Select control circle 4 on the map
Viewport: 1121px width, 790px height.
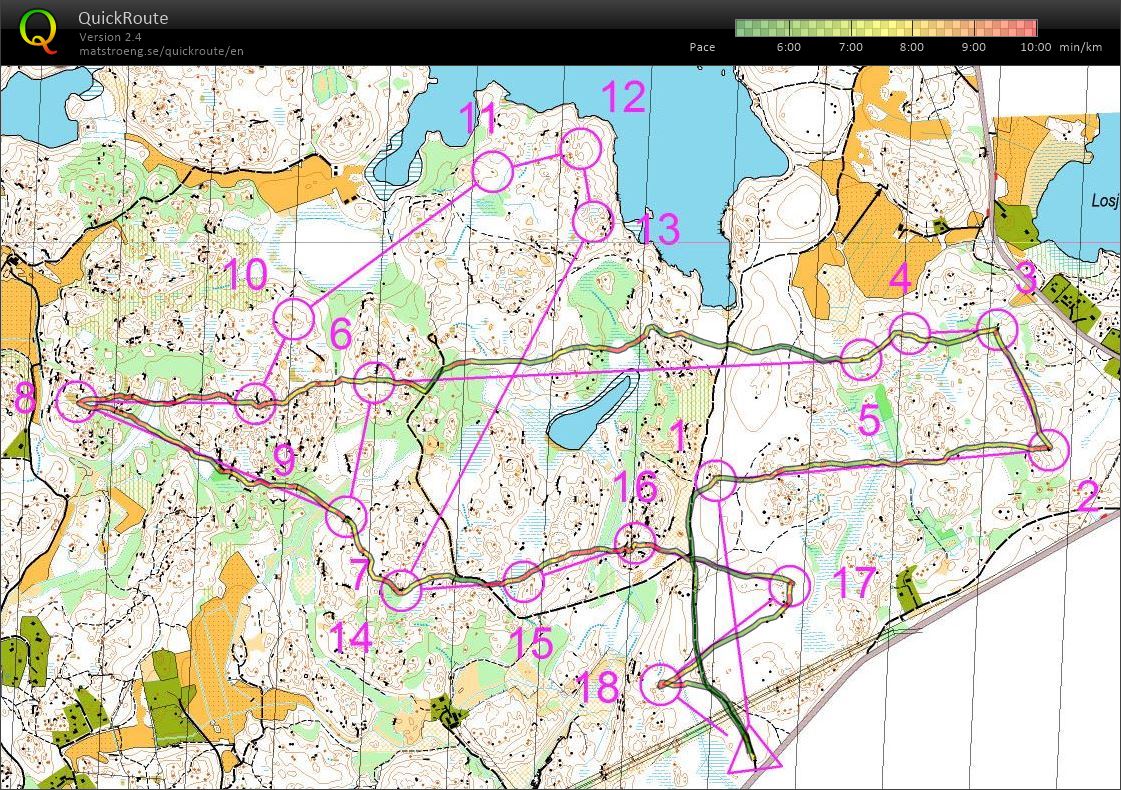click(909, 333)
